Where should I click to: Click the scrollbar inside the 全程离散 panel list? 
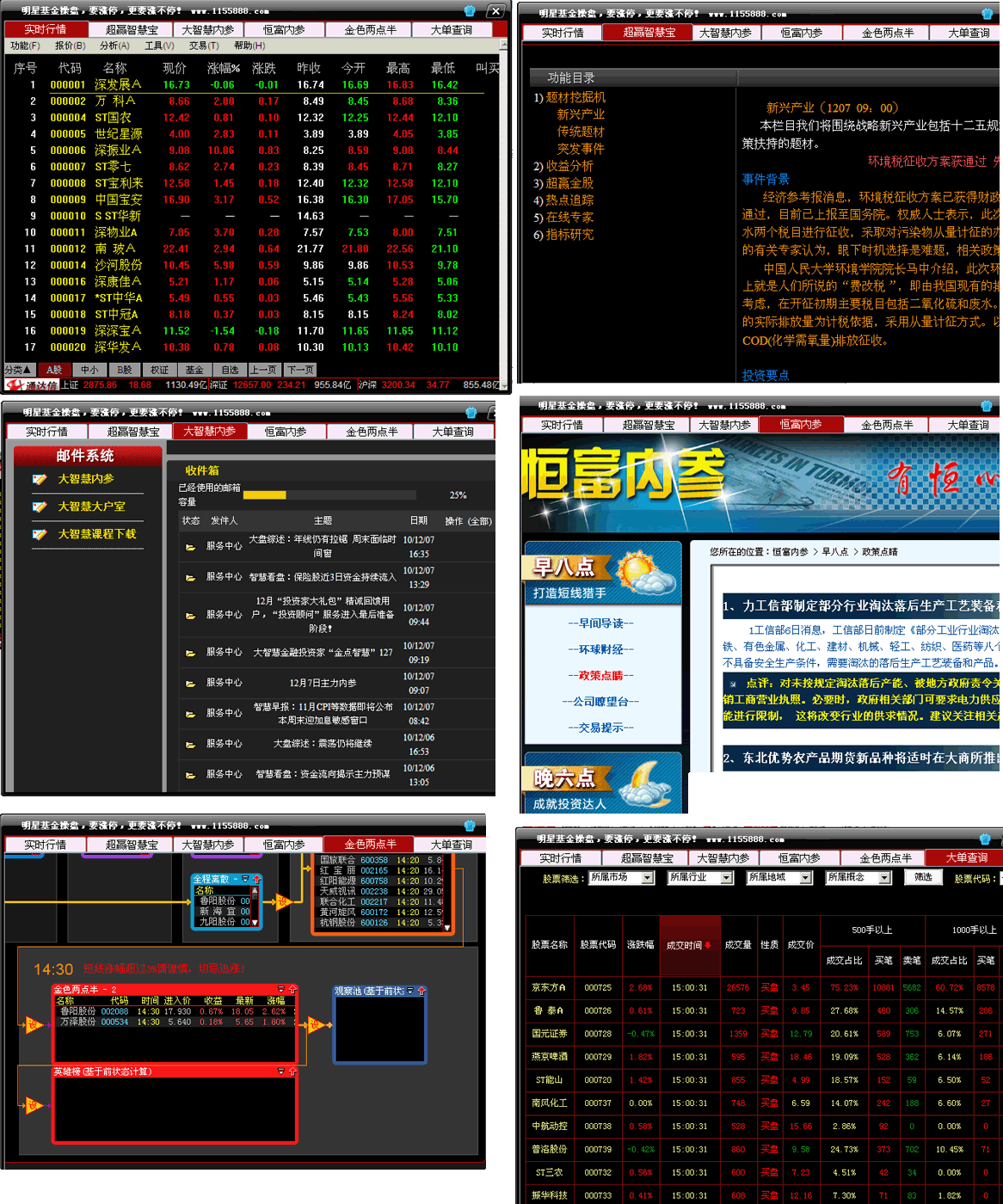(255, 906)
